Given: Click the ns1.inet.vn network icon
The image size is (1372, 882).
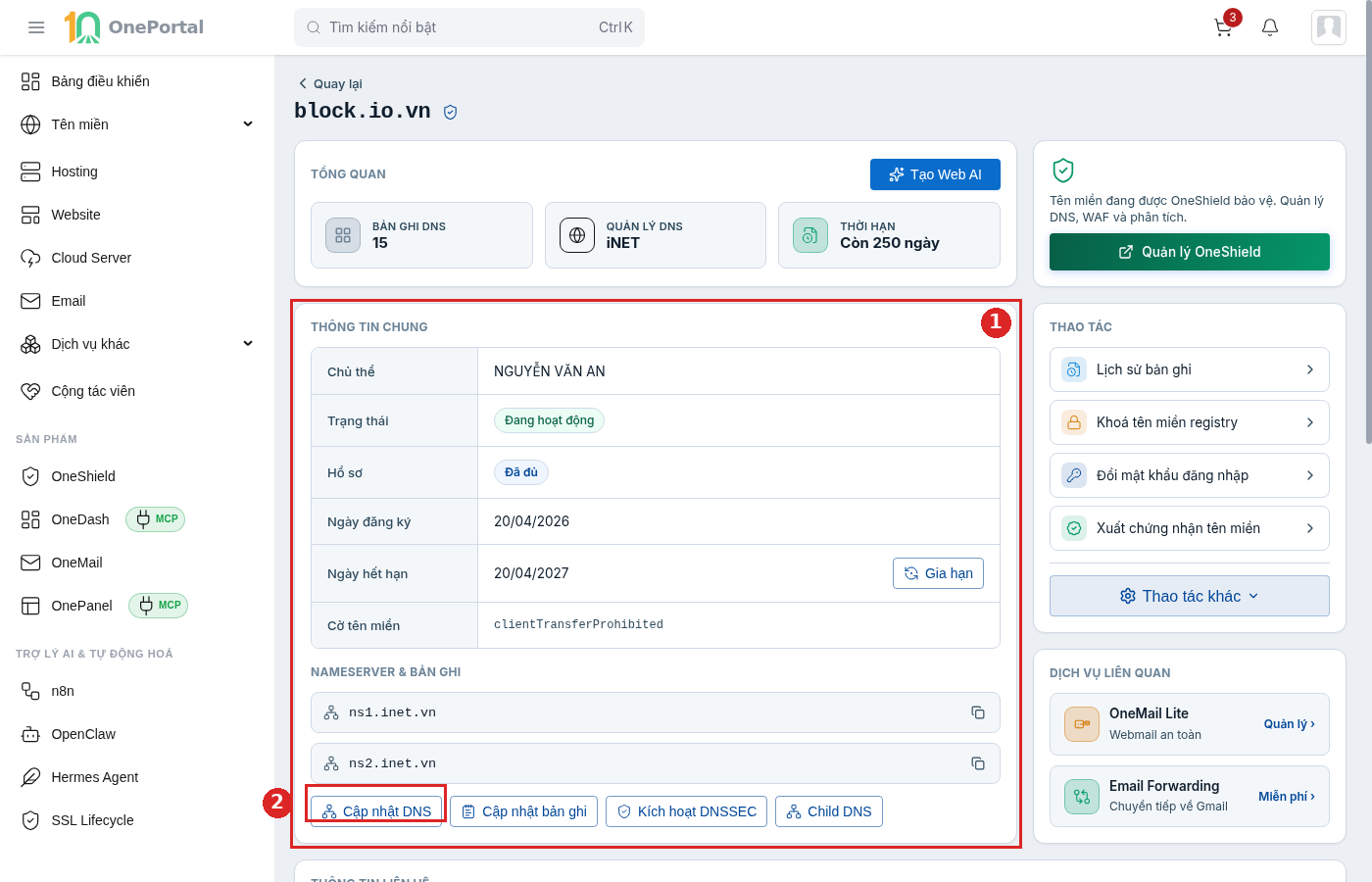Looking at the screenshot, I should point(331,712).
